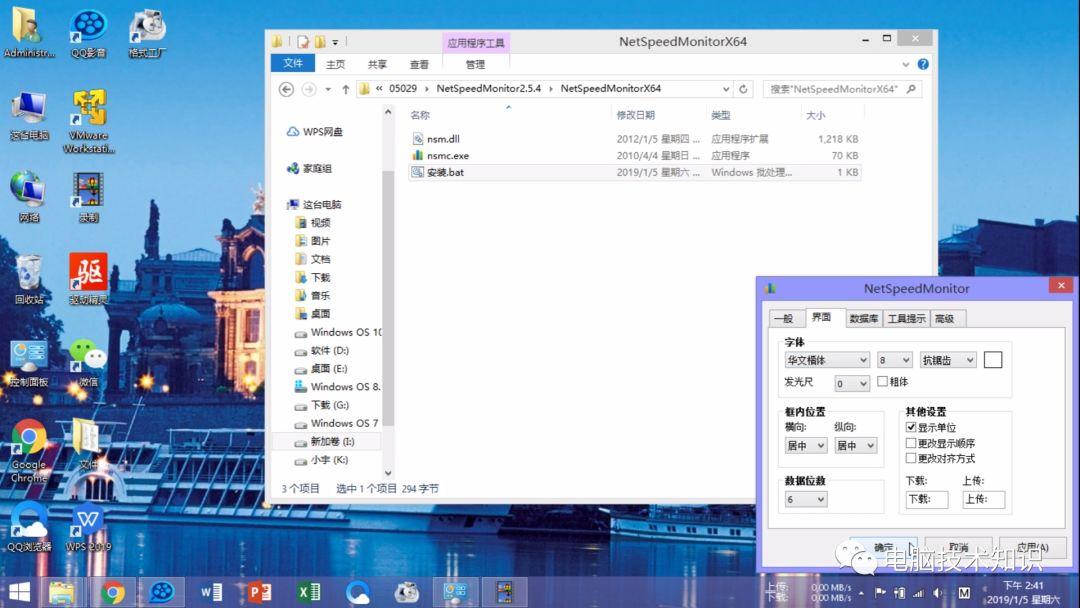Sort files by 名称 column header
Image resolution: width=1080 pixels, height=608 pixels.
(420, 115)
